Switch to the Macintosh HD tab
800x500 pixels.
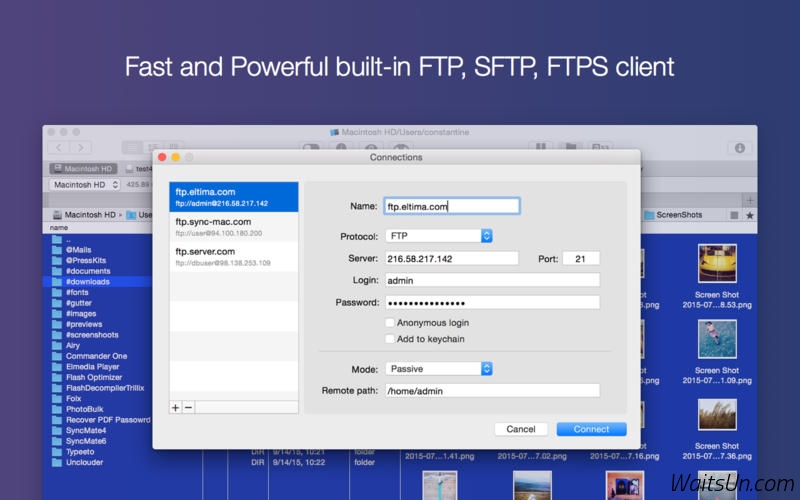(83, 169)
